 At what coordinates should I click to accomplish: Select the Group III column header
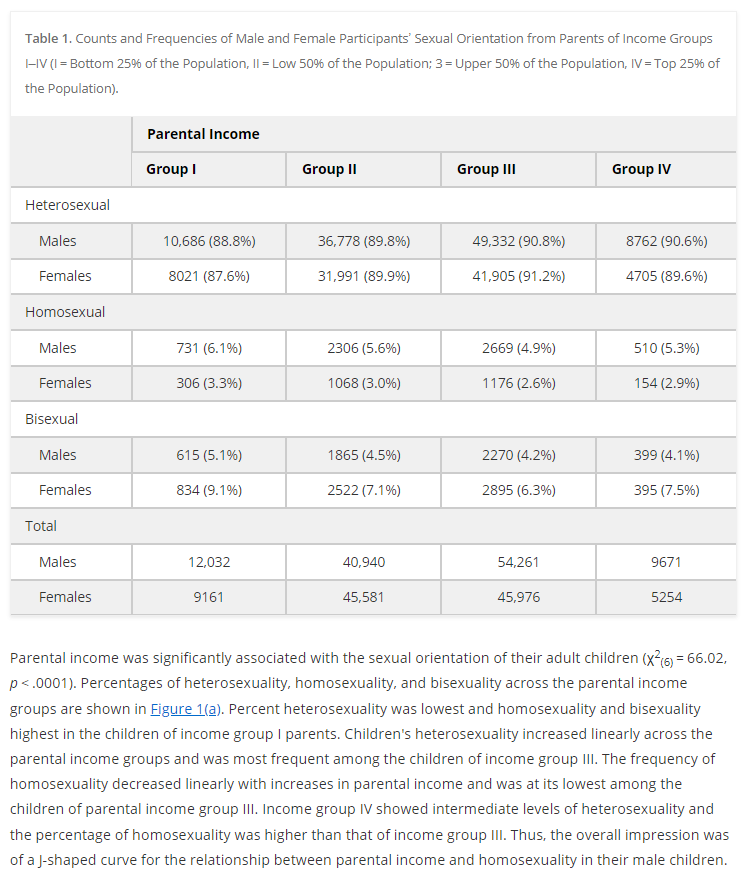(486, 169)
